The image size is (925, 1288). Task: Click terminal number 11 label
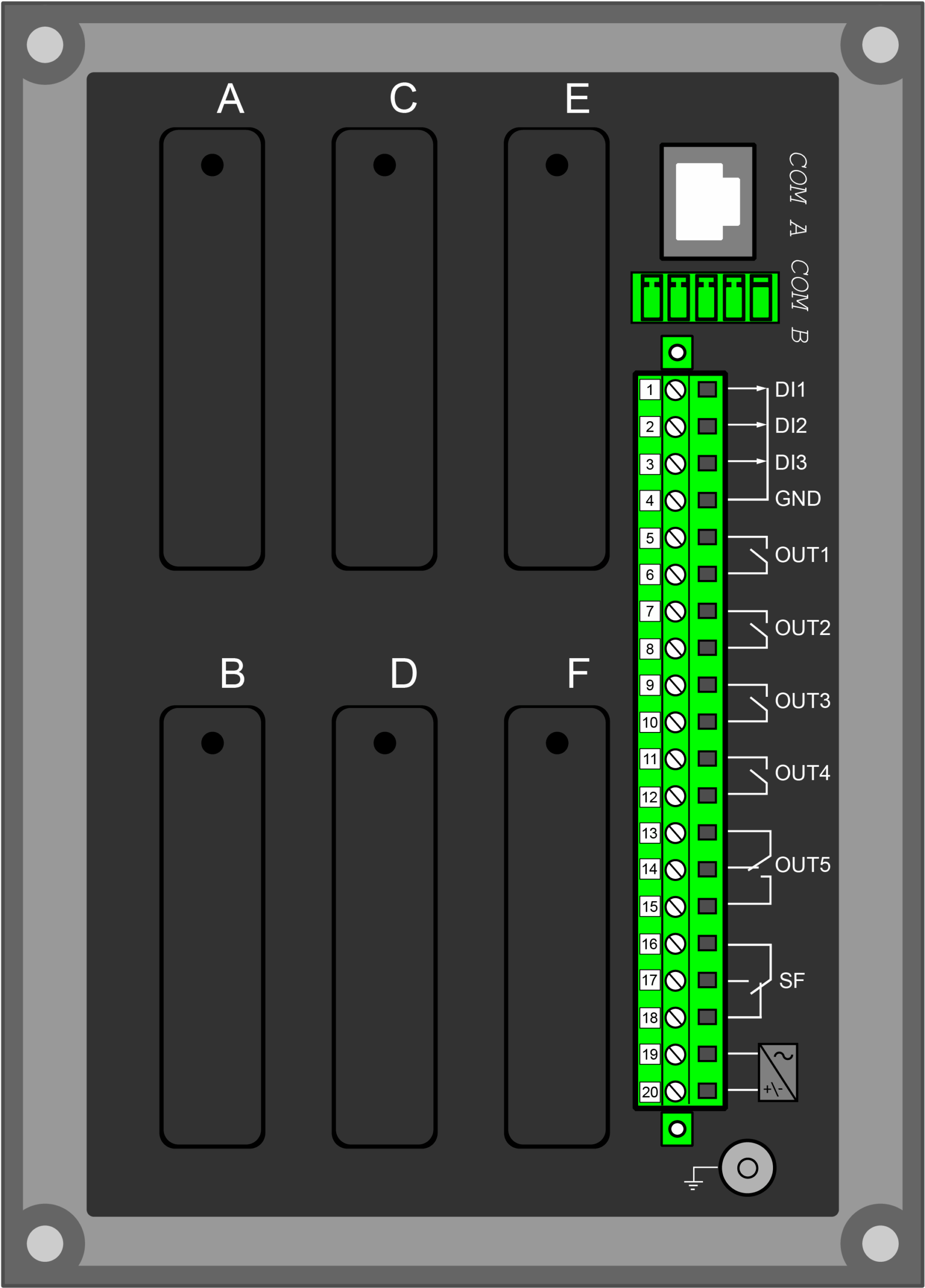click(x=649, y=759)
